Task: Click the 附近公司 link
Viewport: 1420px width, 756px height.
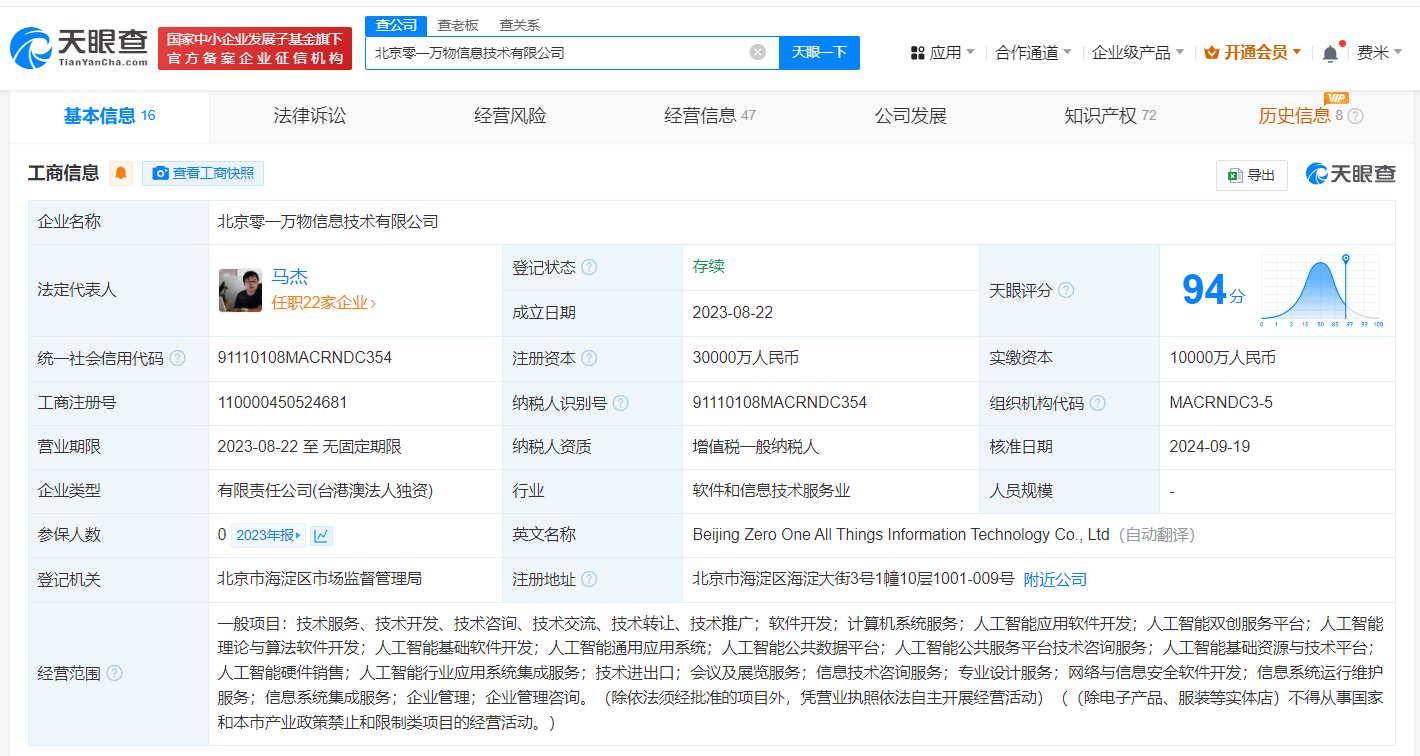Action: coord(1055,580)
